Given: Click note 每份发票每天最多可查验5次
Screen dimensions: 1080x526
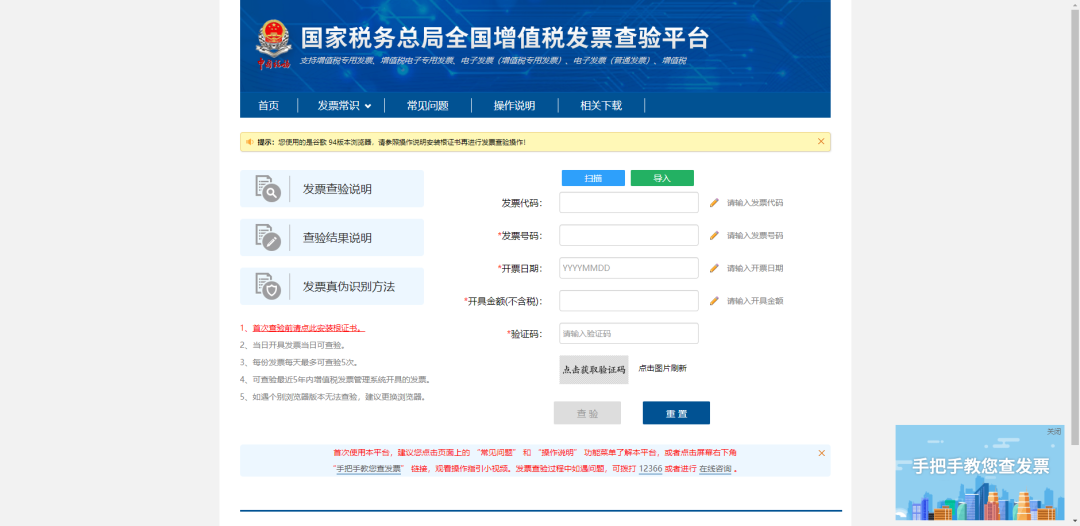Looking at the screenshot, I should point(304,362).
